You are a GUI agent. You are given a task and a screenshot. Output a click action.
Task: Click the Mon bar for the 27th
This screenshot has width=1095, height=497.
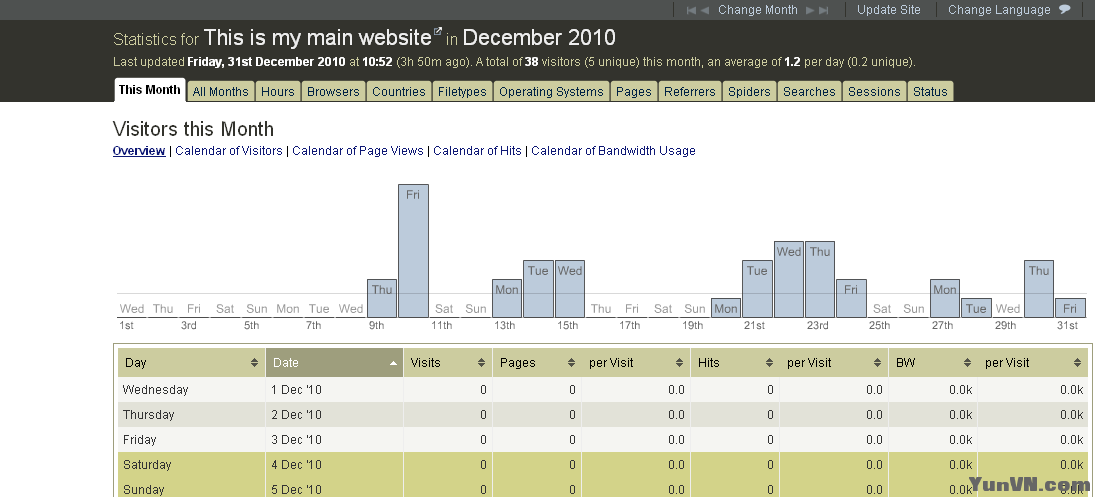(x=945, y=299)
